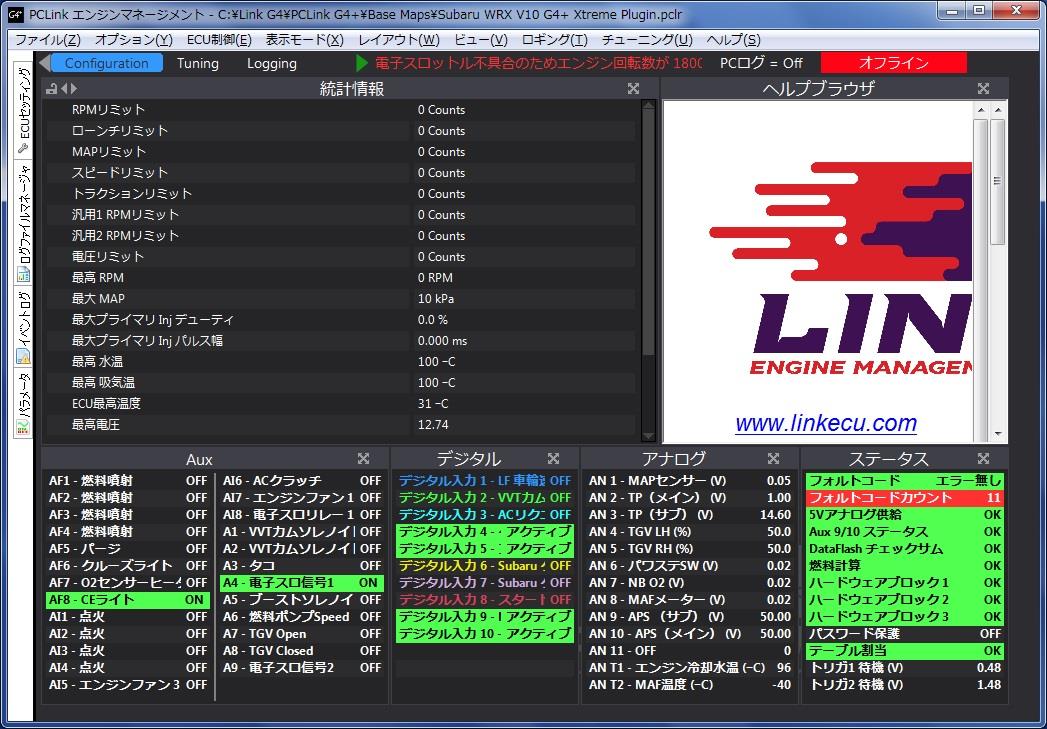Open the 表示モード menu
1047x729 pixels.
click(x=304, y=40)
